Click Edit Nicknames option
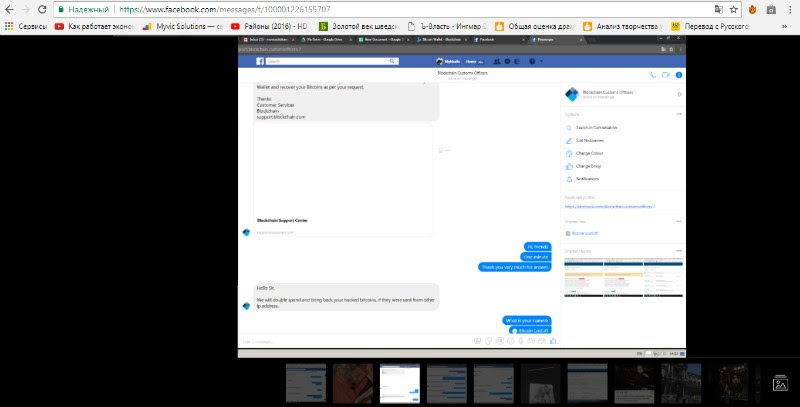 point(590,140)
